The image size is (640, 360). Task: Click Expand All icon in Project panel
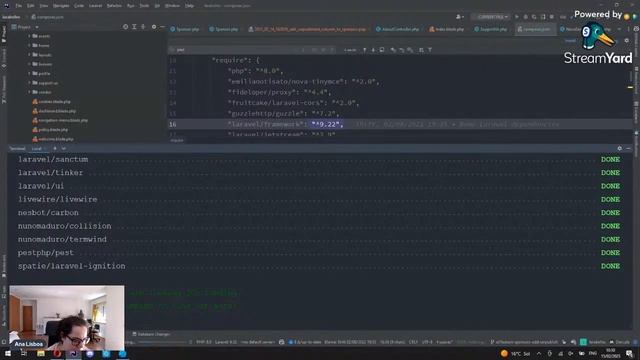(134, 27)
